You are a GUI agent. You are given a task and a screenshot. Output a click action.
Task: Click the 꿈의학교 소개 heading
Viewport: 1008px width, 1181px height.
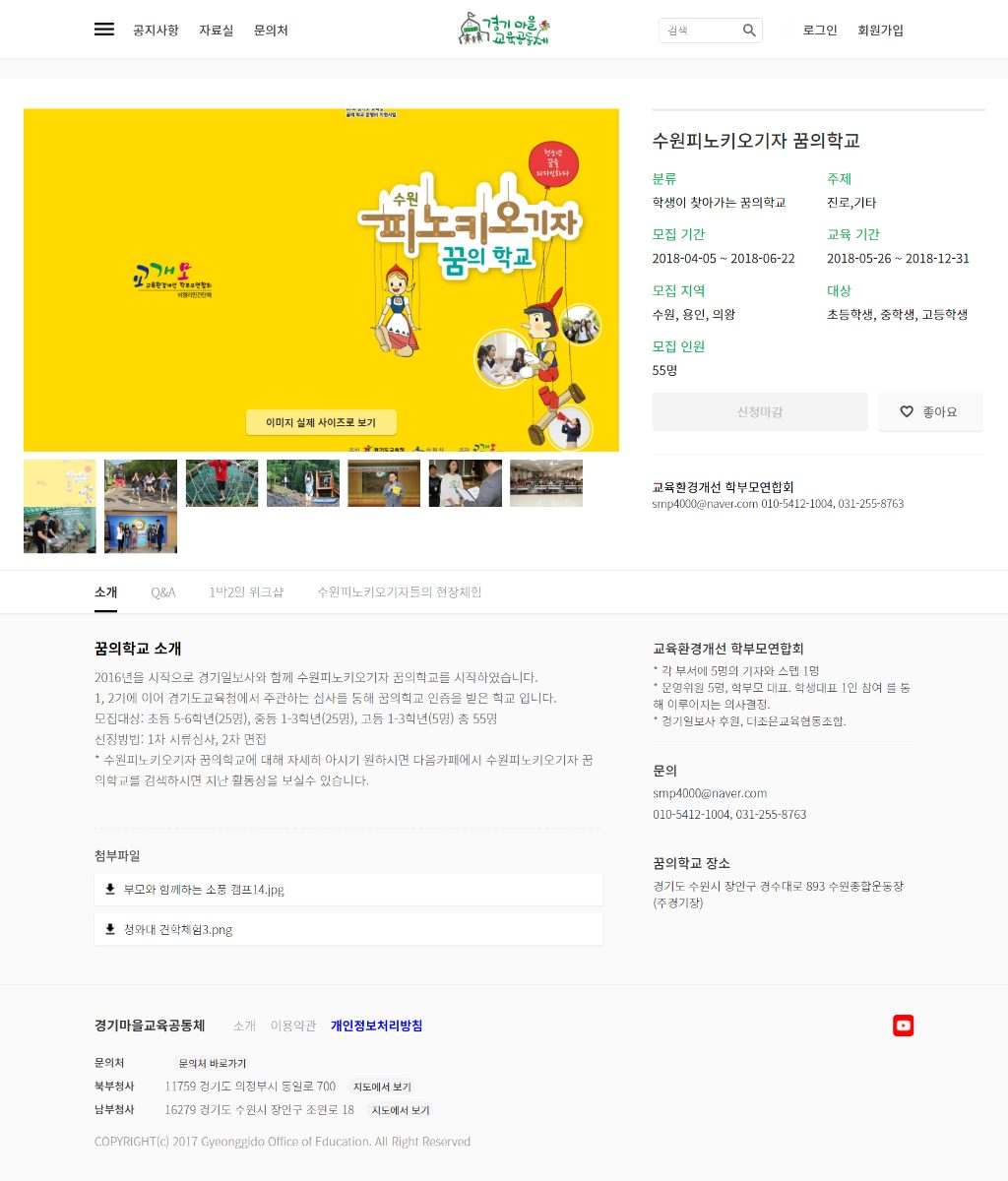coord(138,649)
